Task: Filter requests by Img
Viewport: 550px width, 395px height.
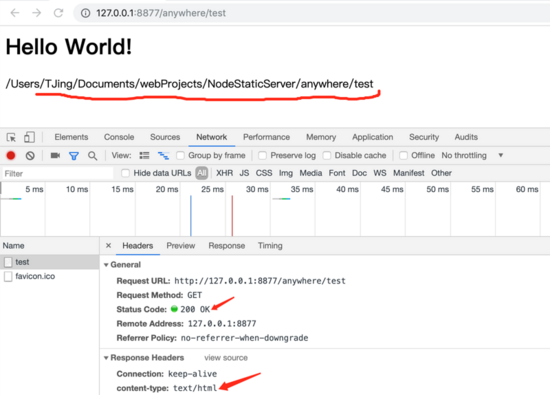Action: (x=286, y=173)
